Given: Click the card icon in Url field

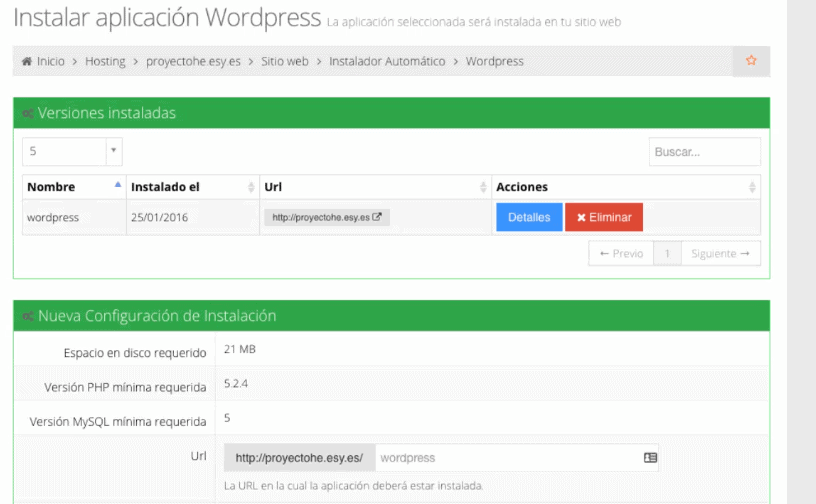Looking at the screenshot, I should [650, 458].
